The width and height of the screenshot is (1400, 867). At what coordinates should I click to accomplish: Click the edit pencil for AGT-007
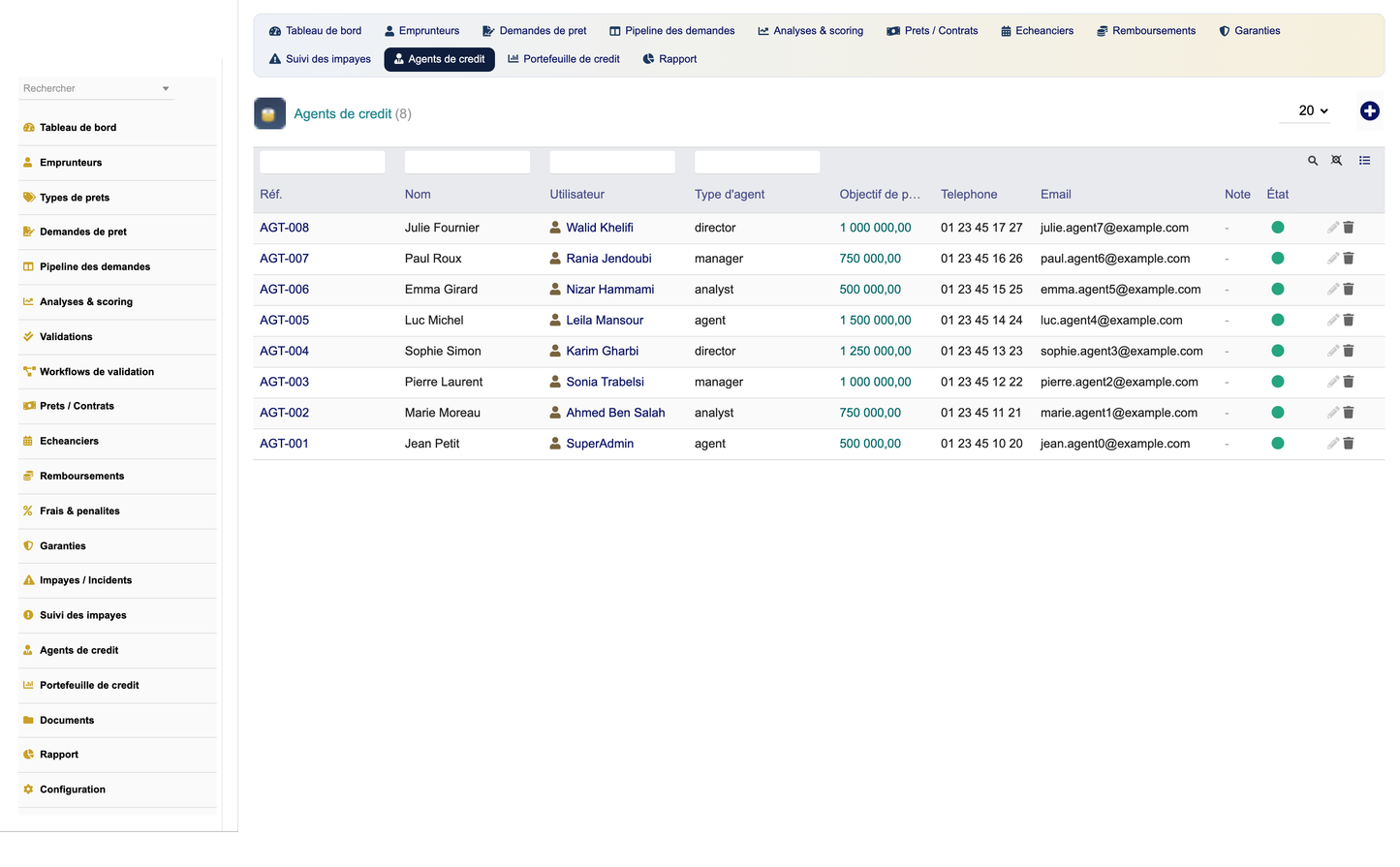click(x=1333, y=259)
